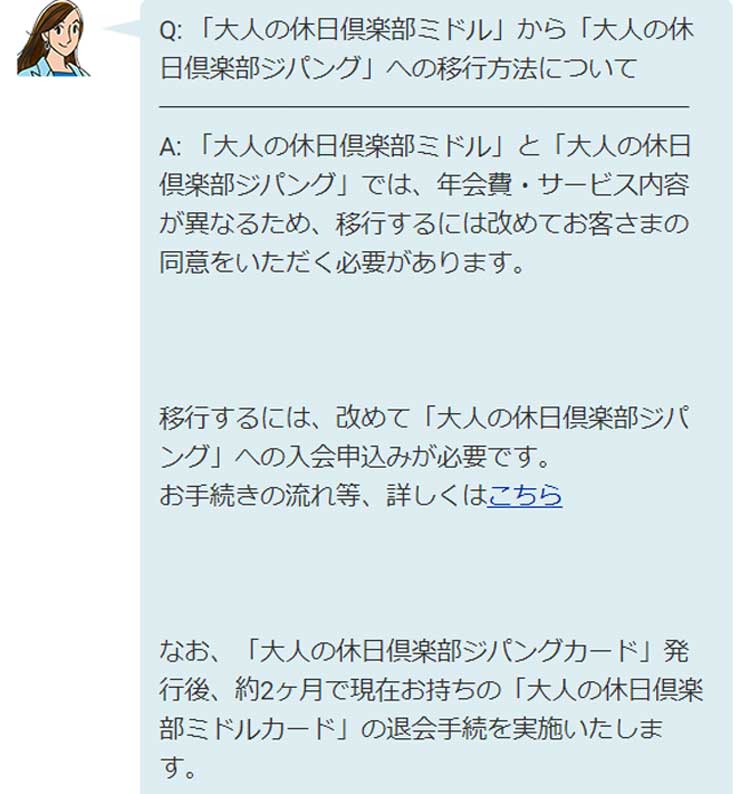Click the answer paragraph starting with A:
Screen dimensions: 750x794
pyautogui.click(x=424, y=204)
